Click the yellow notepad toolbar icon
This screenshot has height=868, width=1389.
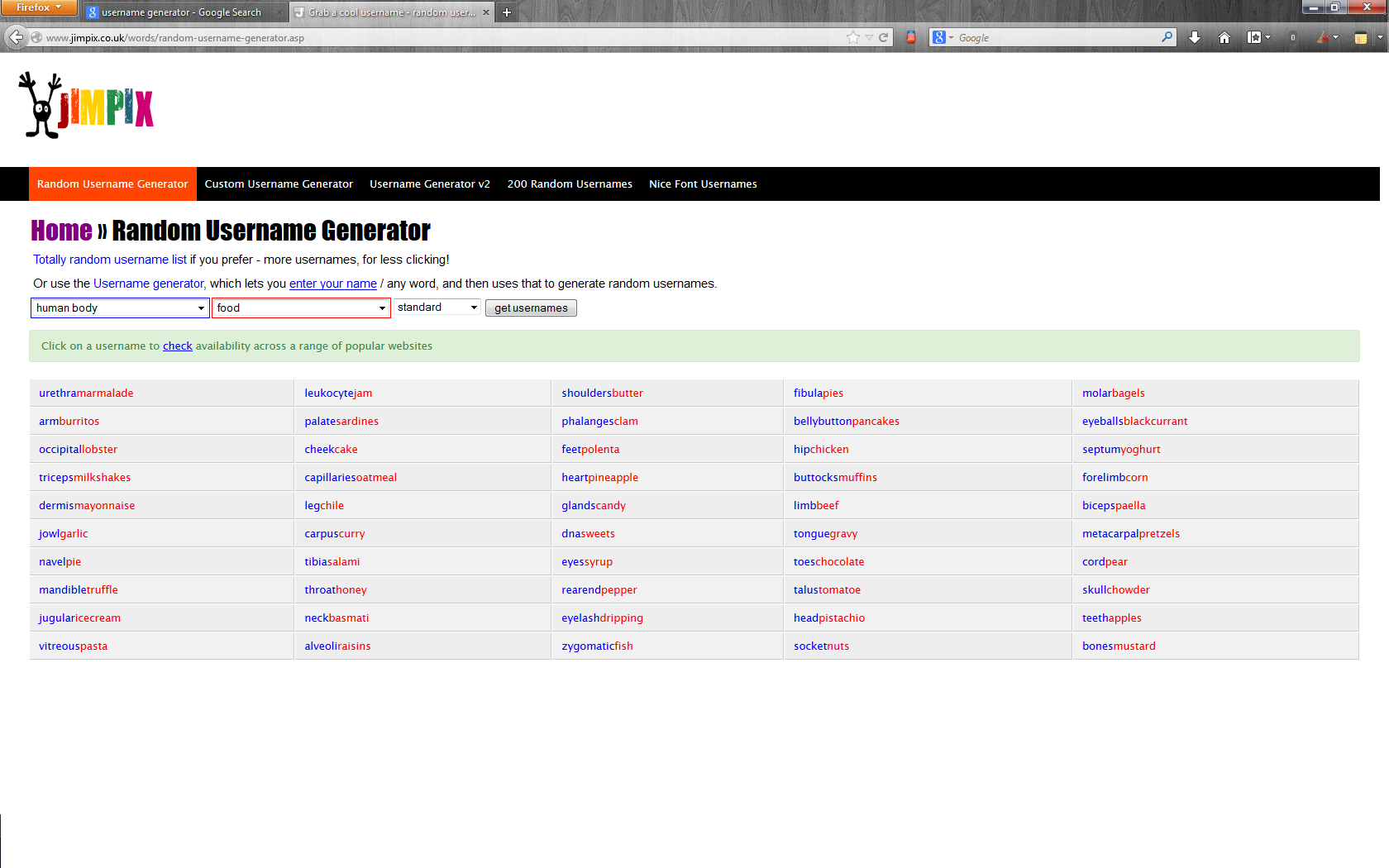(1360, 37)
